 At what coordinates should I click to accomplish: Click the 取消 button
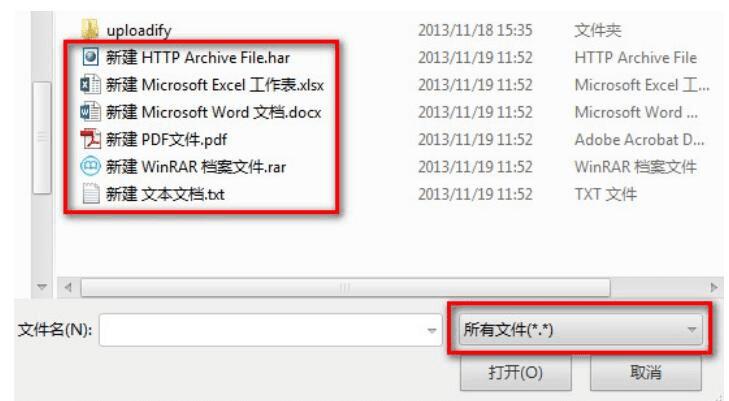pos(645,373)
